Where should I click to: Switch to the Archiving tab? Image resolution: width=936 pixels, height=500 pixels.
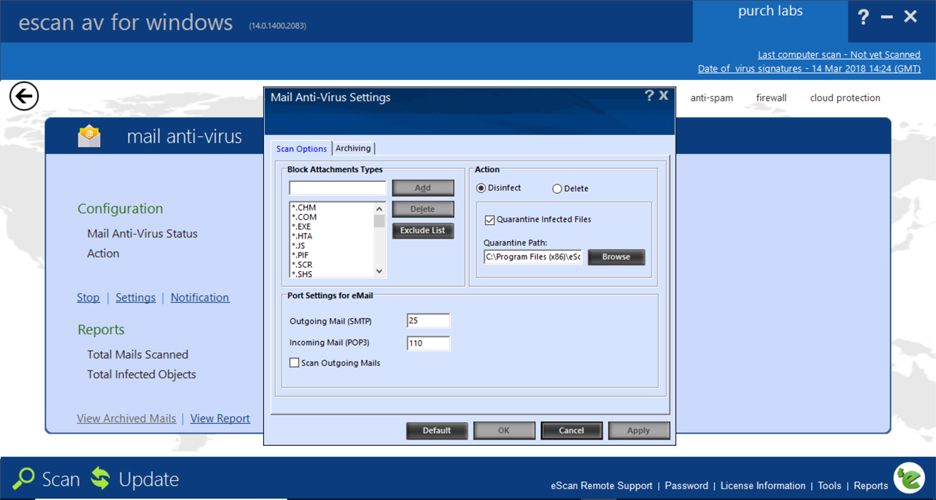point(353,148)
